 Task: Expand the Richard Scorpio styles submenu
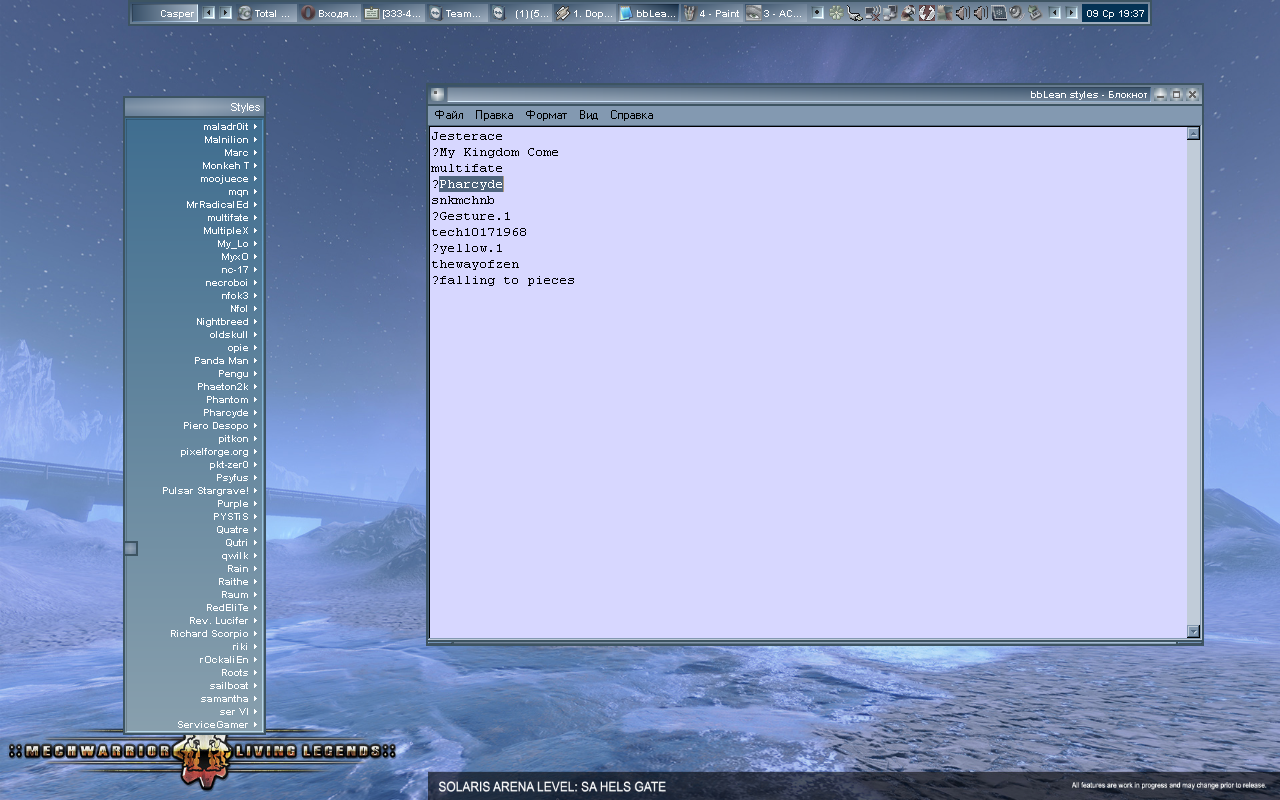click(x=194, y=634)
